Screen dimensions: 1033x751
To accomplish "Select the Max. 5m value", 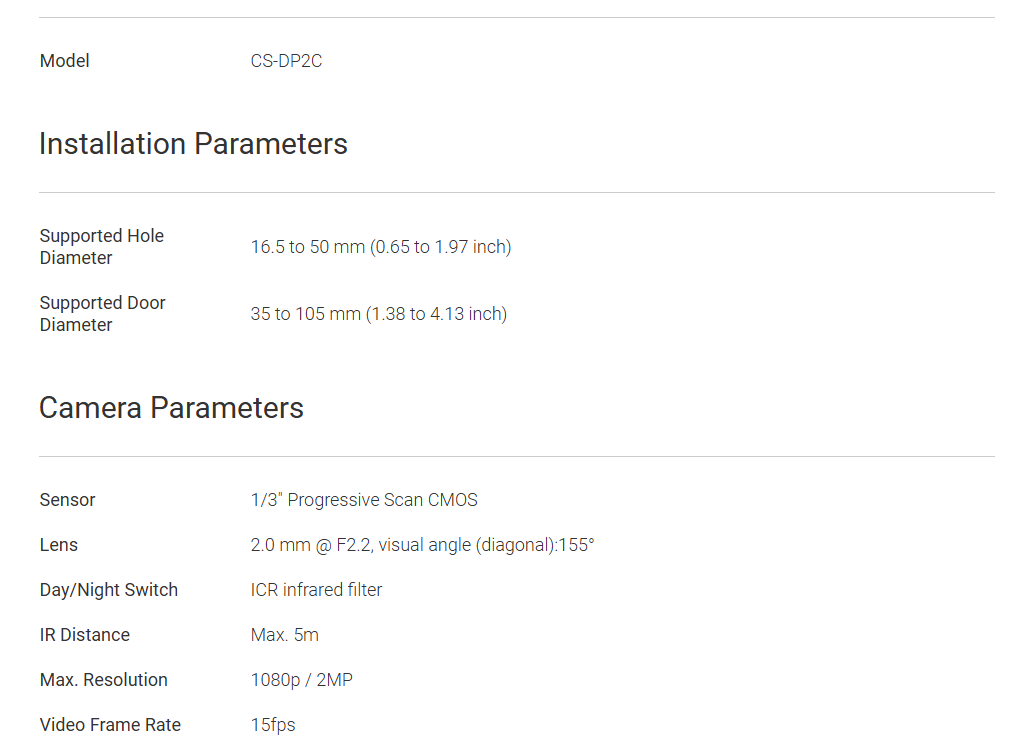I will (284, 635).
